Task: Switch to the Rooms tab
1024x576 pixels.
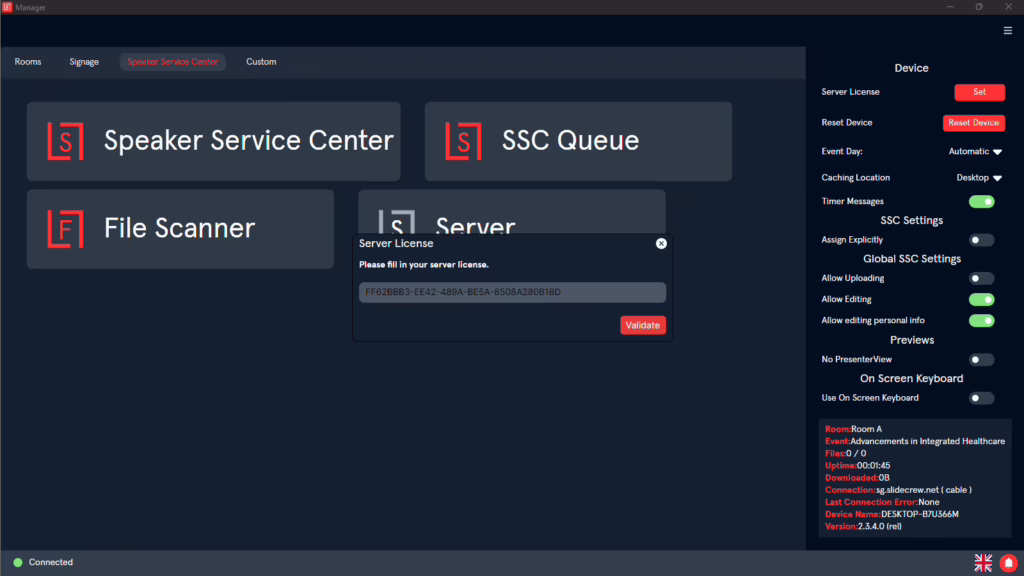Action: point(28,62)
